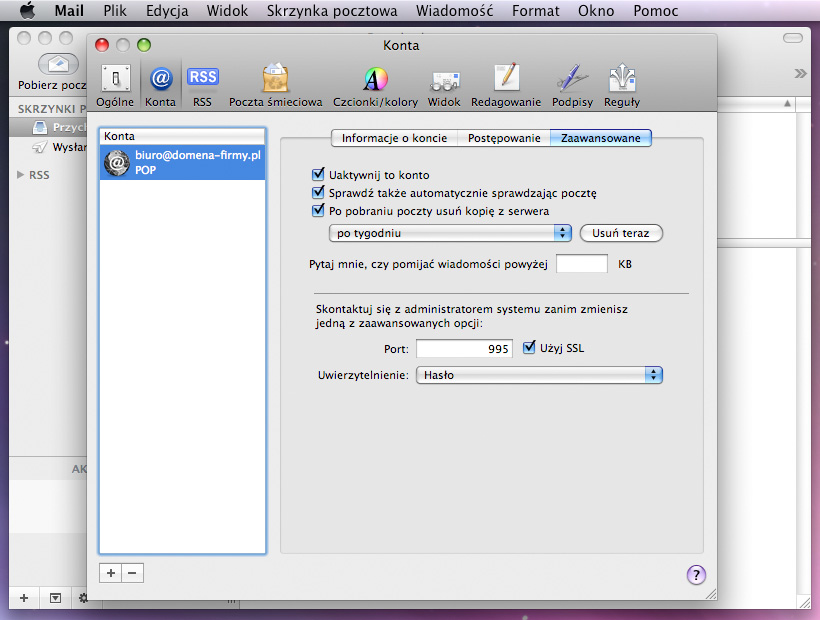Open the Wiadomość menu
The image size is (820, 620).
click(454, 10)
